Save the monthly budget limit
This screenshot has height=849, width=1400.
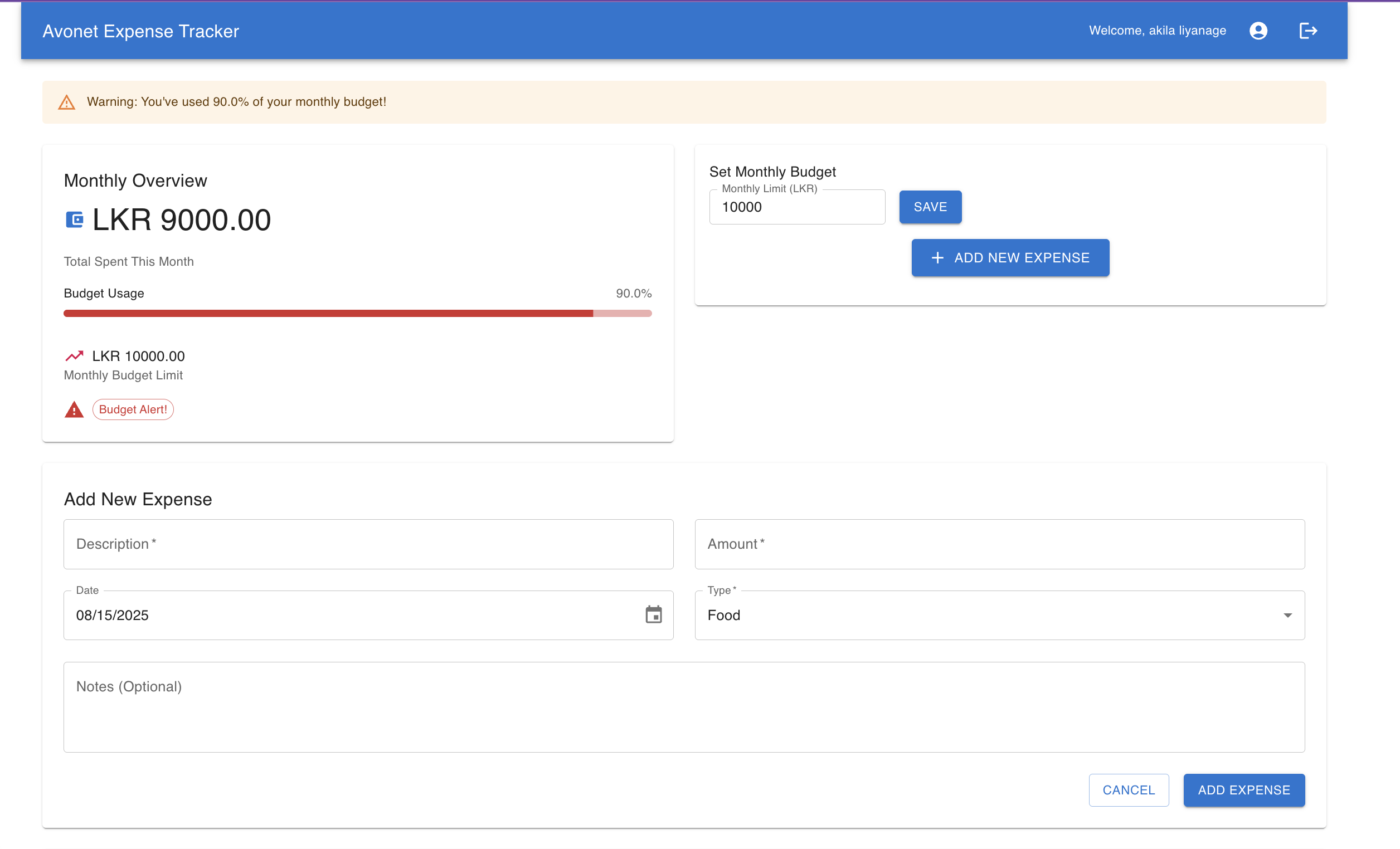coord(930,207)
